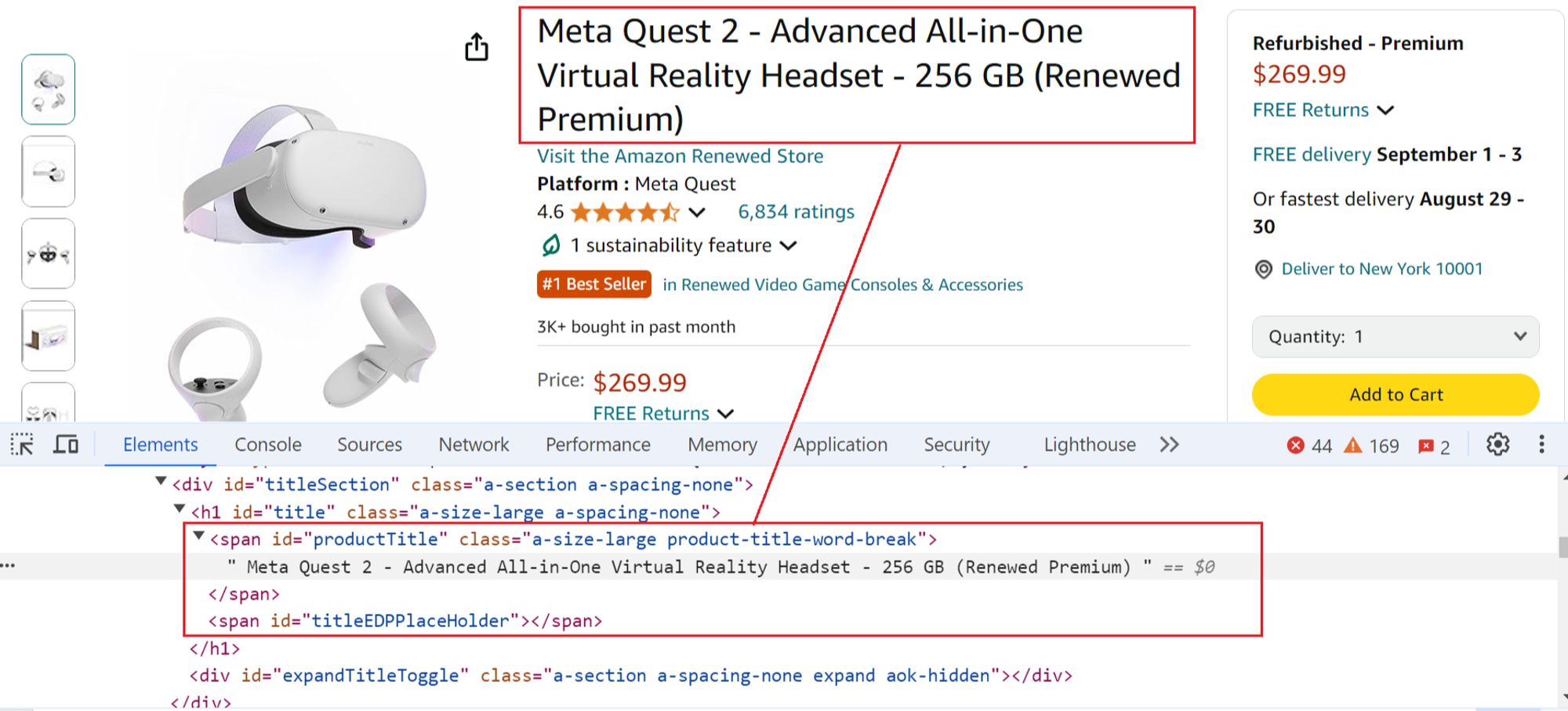Image resolution: width=1568 pixels, height=711 pixels.
Task: View the 169 warnings indicator
Action: point(1370,445)
